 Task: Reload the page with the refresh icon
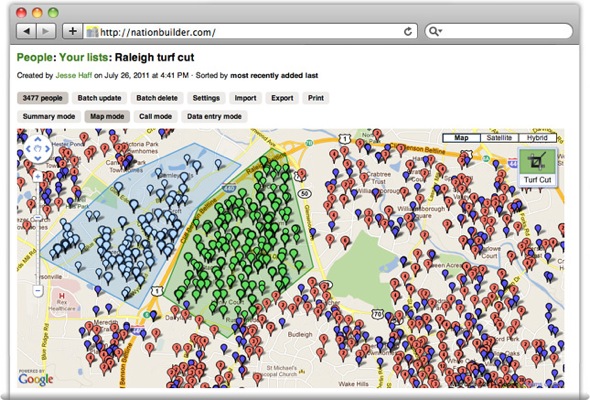[x=408, y=32]
